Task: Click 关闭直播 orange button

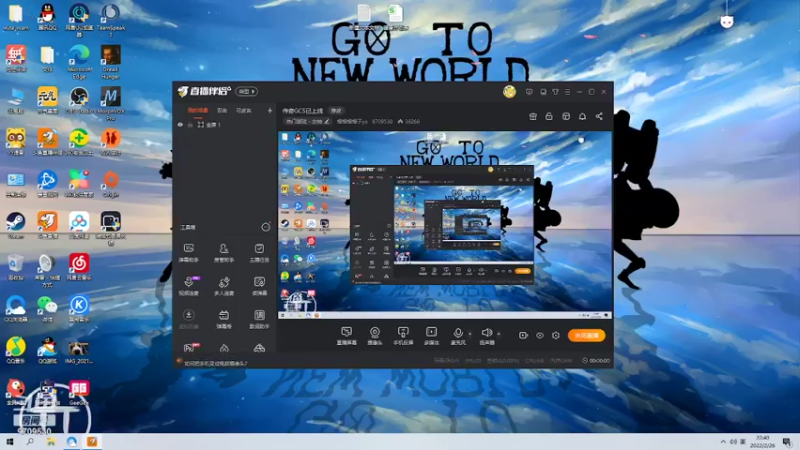Action: 587,335
